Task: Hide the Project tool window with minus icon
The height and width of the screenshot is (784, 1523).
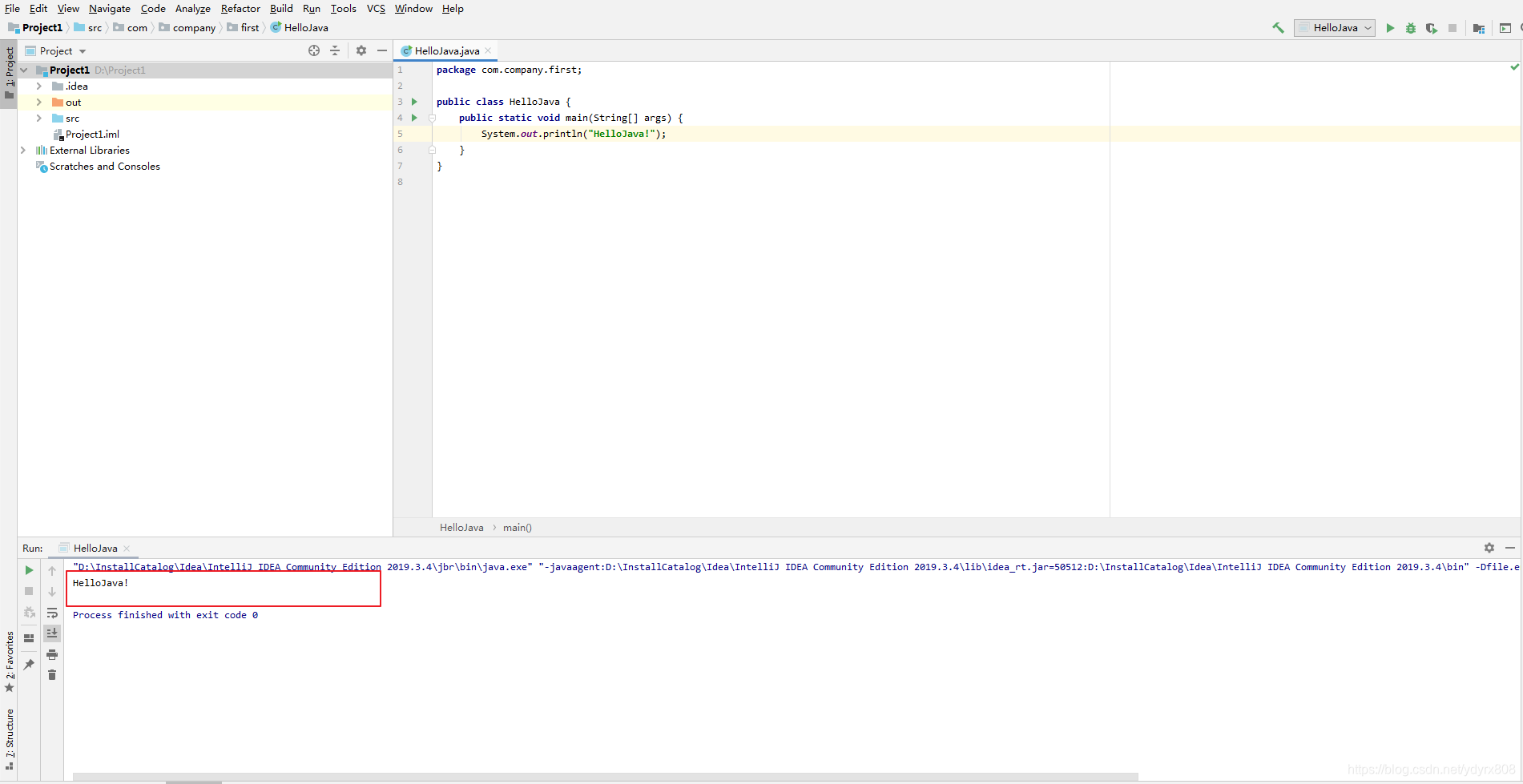Action: 382,50
